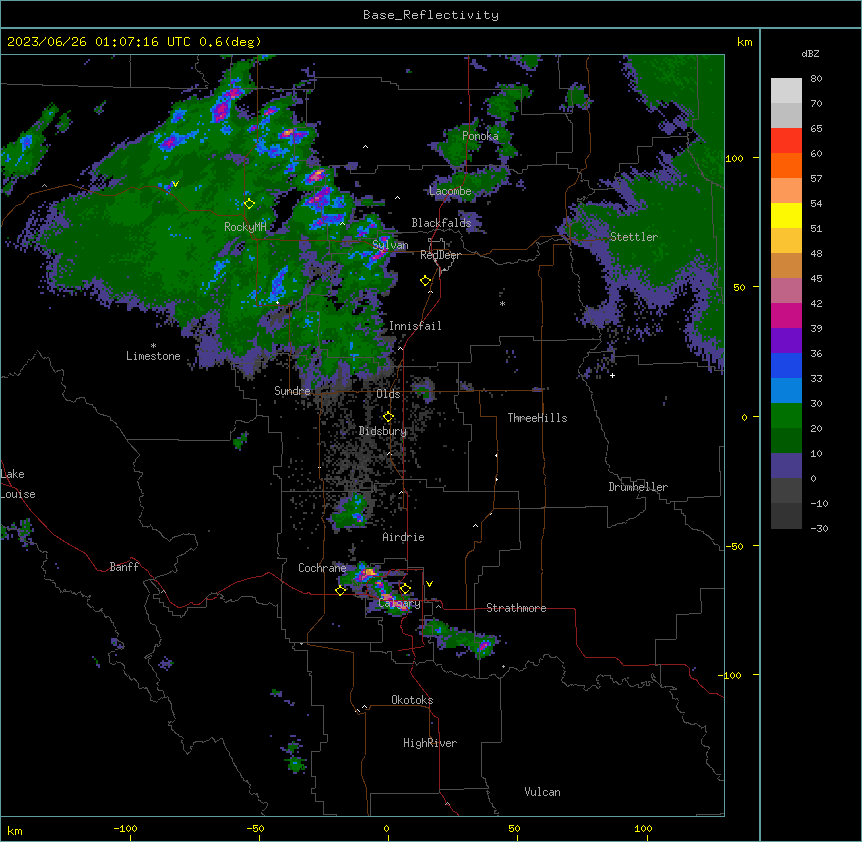The width and height of the screenshot is (862, 842).
Task: Click the yellow V marker northwest of RockyMH
Action: tap(175, 184)
